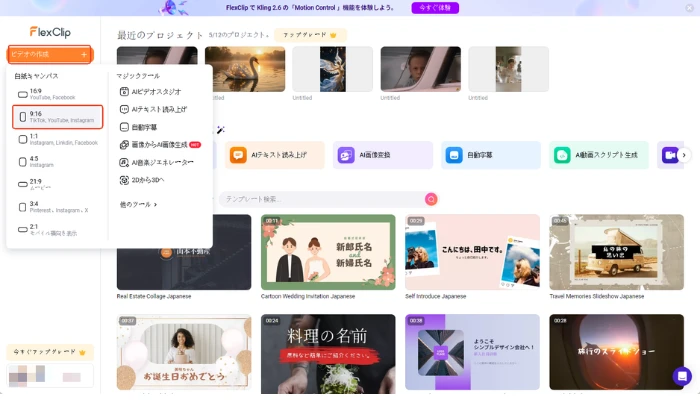Click the 自動字幕 shortcut card

[x=491, y=155]
